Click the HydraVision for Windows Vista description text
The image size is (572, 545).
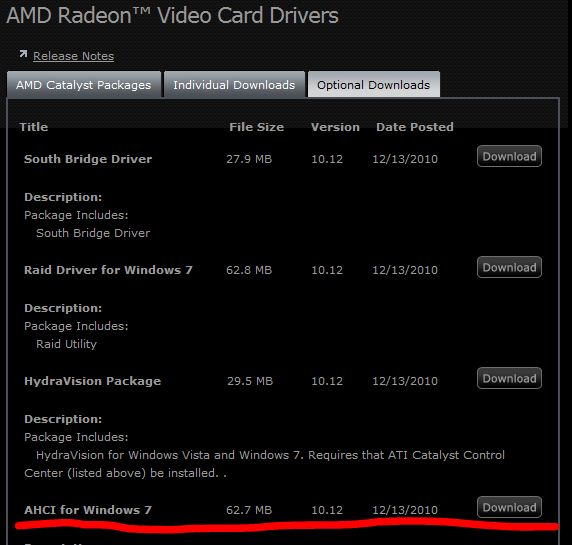pos(264,464)
